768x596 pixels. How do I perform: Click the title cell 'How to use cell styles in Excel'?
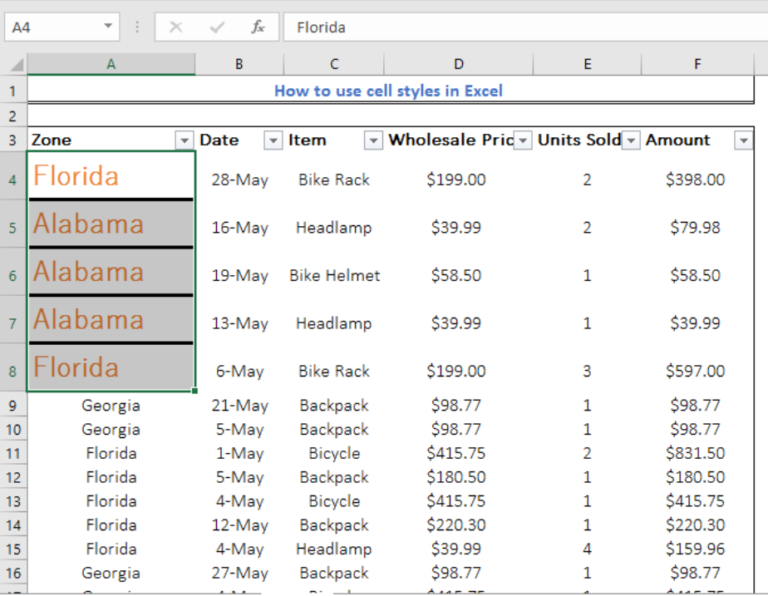[x=389, y=91]
